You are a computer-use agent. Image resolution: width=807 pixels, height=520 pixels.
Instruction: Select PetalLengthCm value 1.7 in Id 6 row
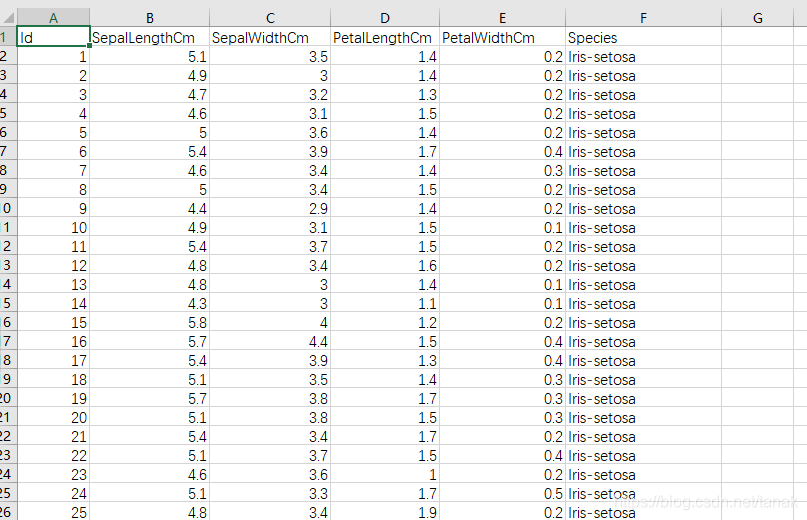(x=385, y=151)
